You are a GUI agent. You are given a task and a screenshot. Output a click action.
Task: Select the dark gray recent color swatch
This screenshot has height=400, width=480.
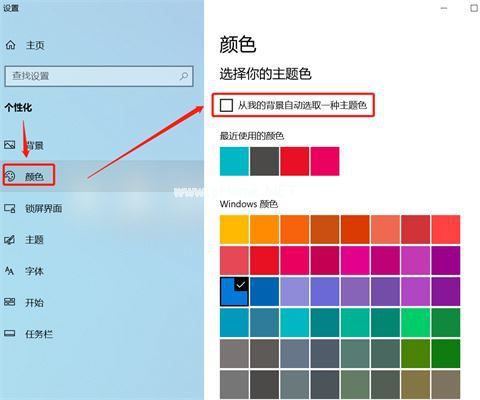264,161
